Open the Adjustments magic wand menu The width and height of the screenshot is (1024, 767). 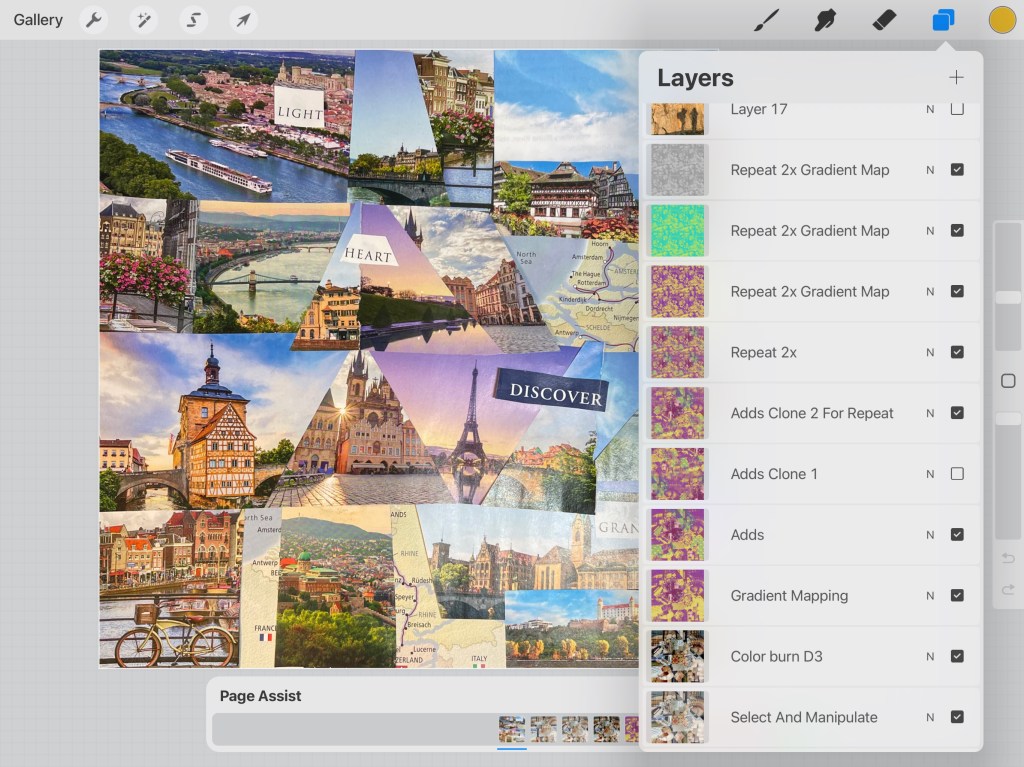143,20
